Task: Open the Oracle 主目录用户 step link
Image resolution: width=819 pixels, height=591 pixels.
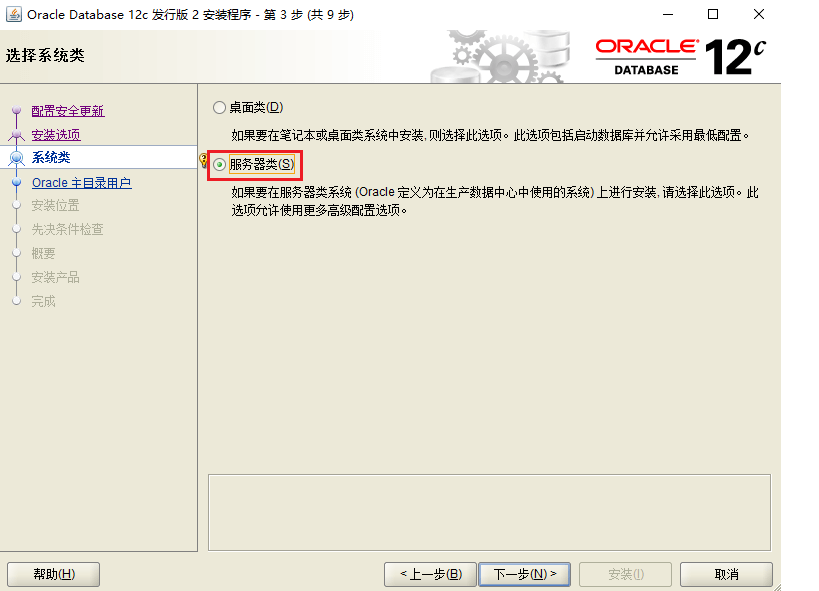Action: click(81, 183)
